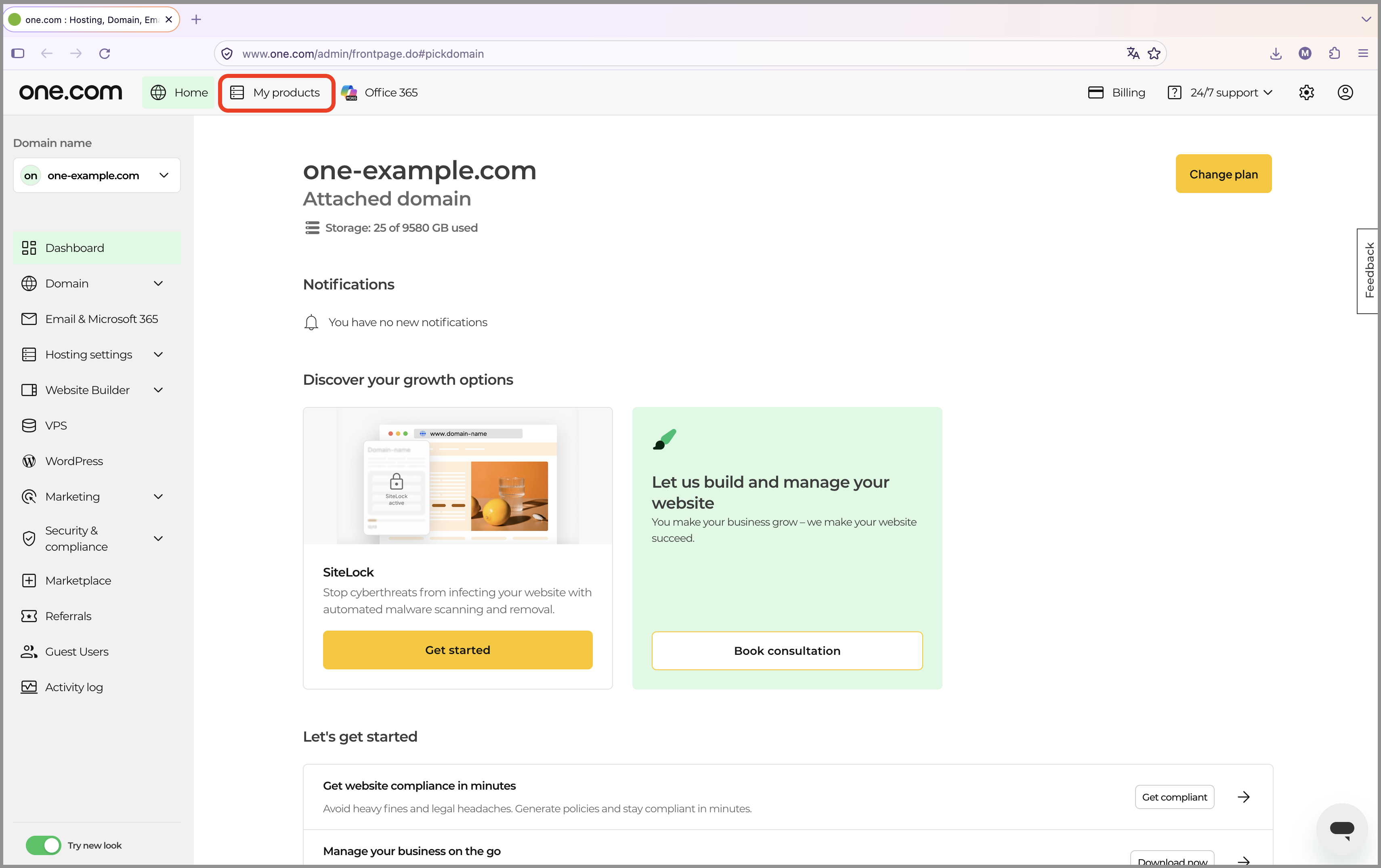
Task: Click the Book consultation button
Action: 787,651
